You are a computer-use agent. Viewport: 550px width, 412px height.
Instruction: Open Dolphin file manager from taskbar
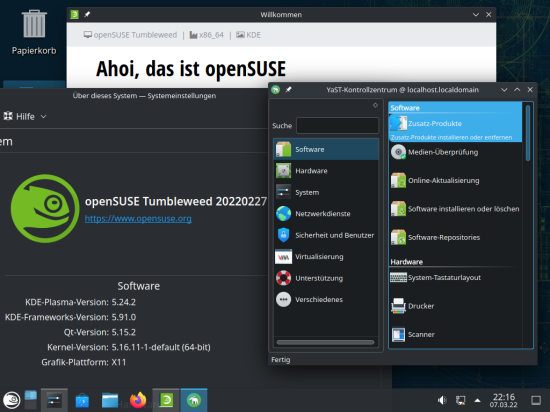(110, 400)
